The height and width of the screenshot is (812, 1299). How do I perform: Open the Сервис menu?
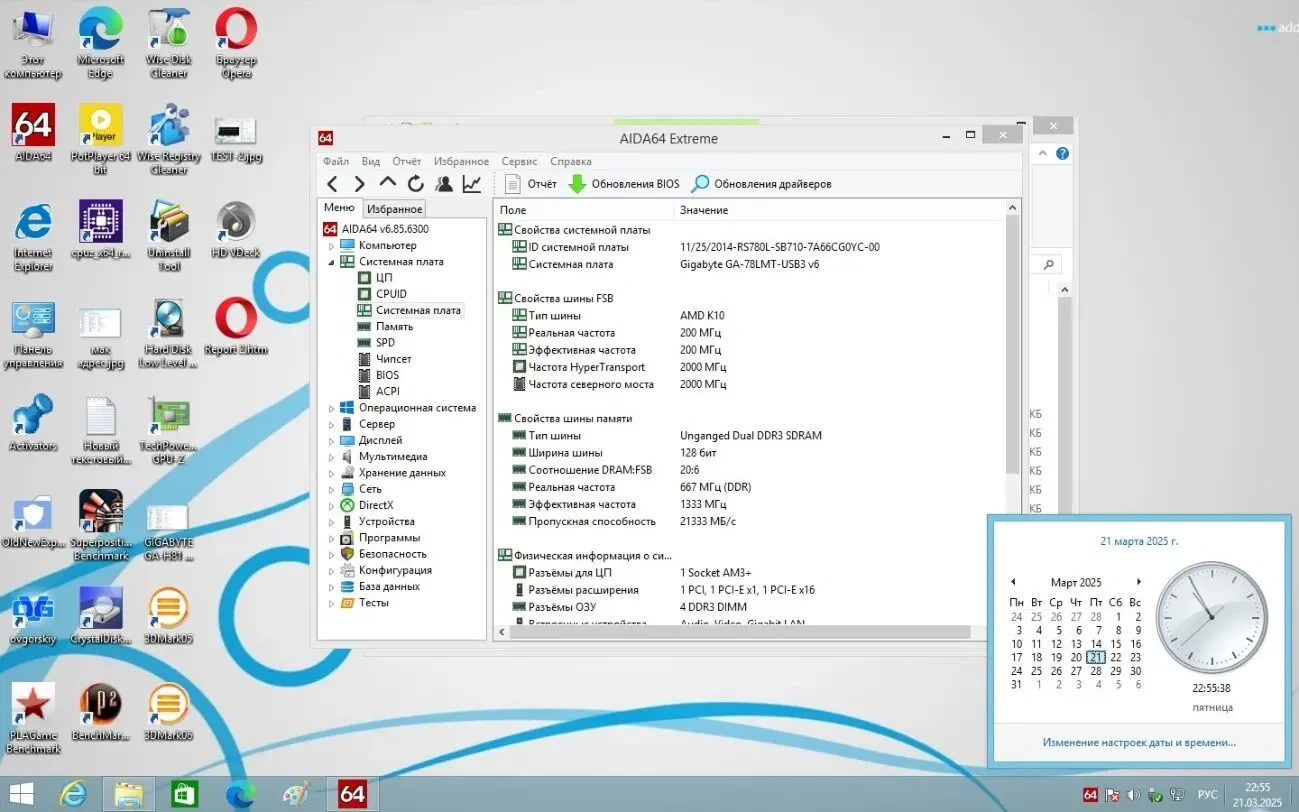(x=519, y=161)
